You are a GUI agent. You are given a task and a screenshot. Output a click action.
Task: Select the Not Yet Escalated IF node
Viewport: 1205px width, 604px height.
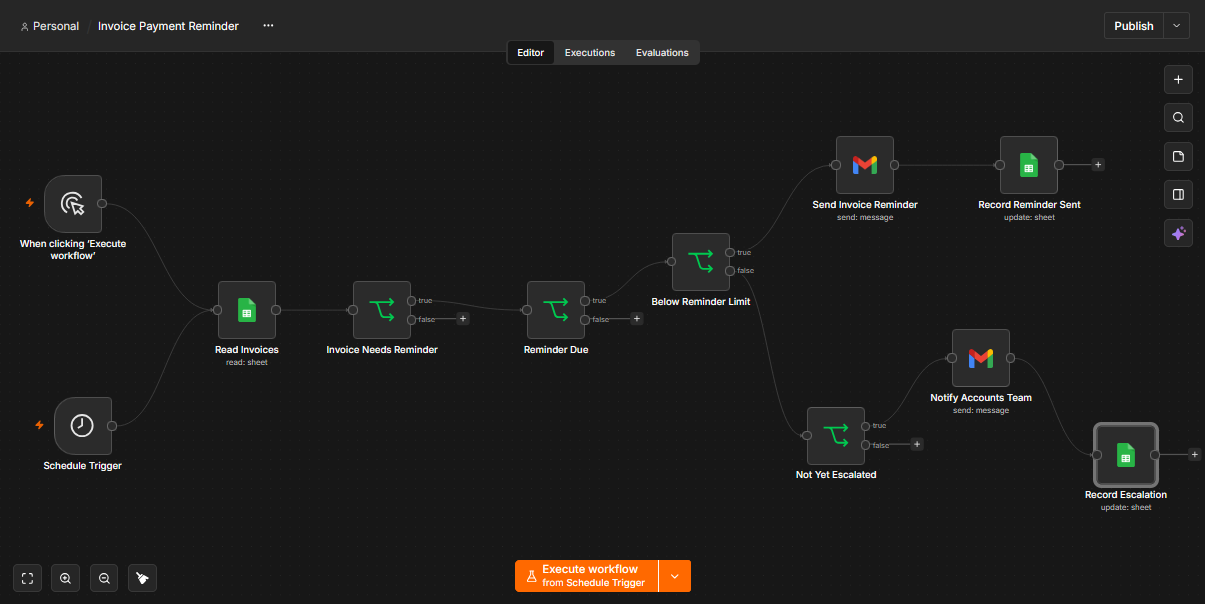click(836, 435)
